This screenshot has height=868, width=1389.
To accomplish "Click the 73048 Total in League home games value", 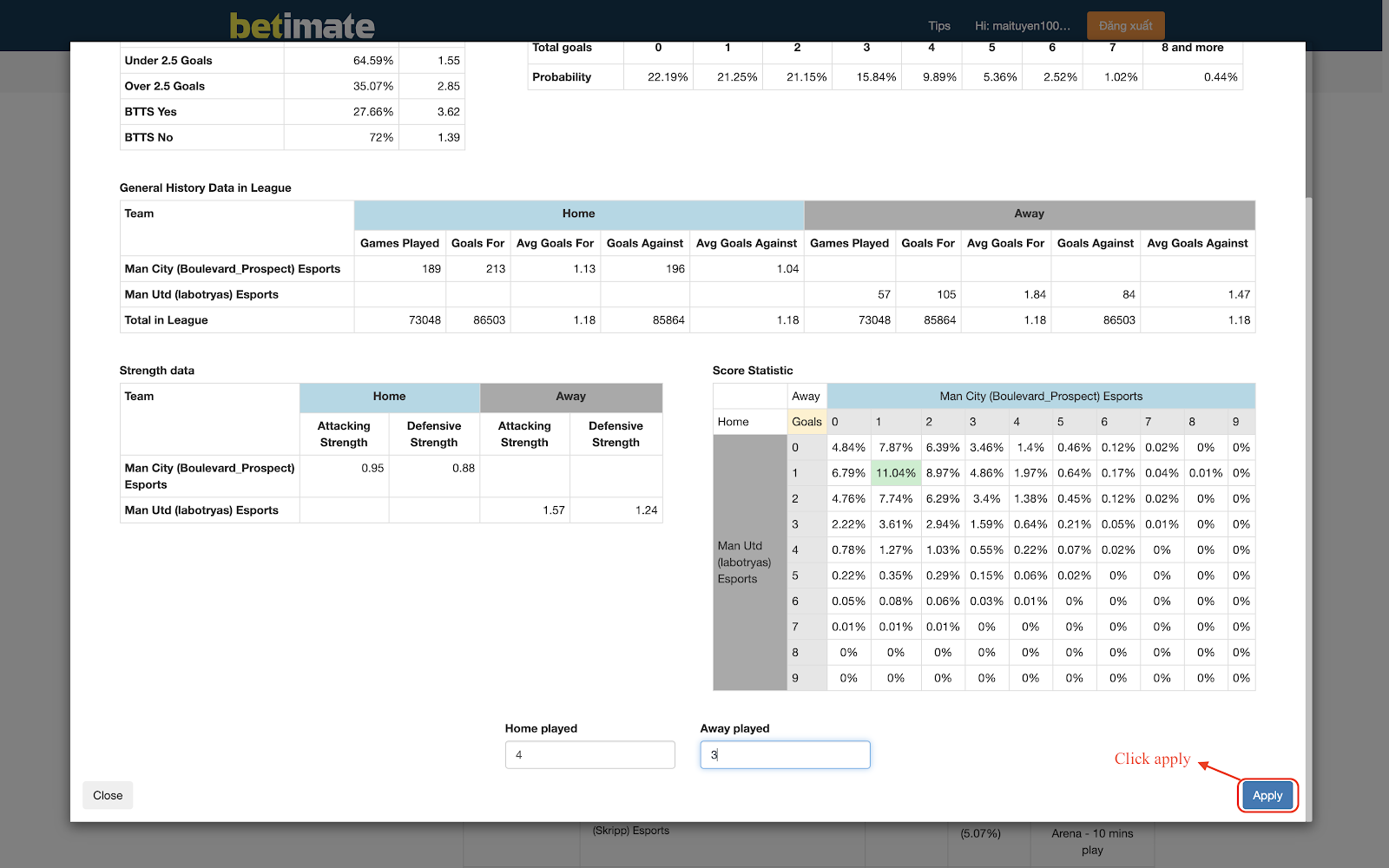I will [425, 320].
